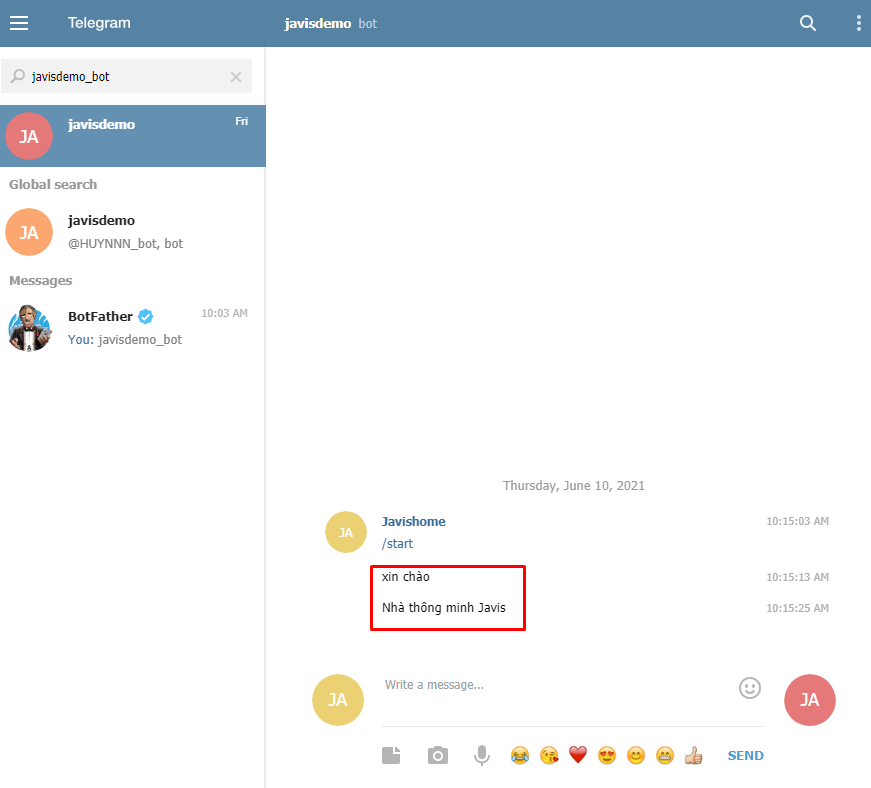Clear the javisdemo_bot search text
Screen dimensions: 871x788
pyautogui.click(x=236, y=77)
